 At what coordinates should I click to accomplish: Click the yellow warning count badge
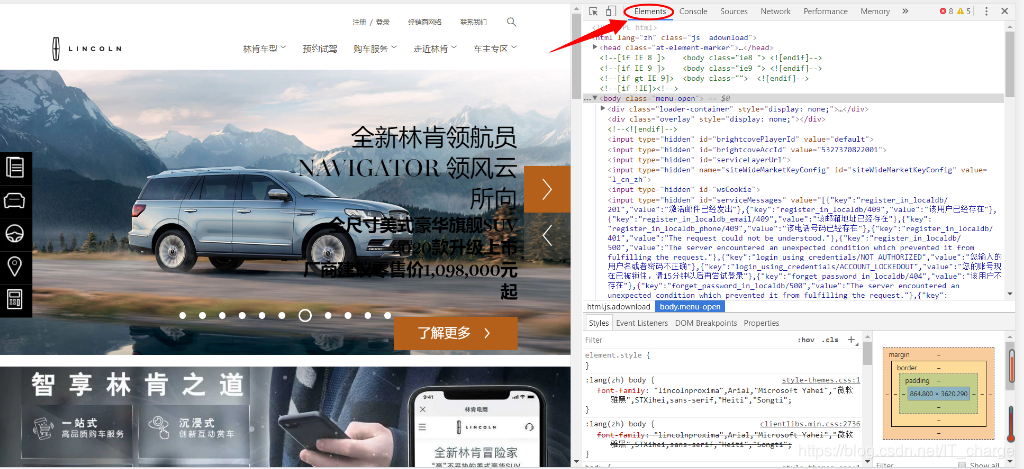coord(964,11)
